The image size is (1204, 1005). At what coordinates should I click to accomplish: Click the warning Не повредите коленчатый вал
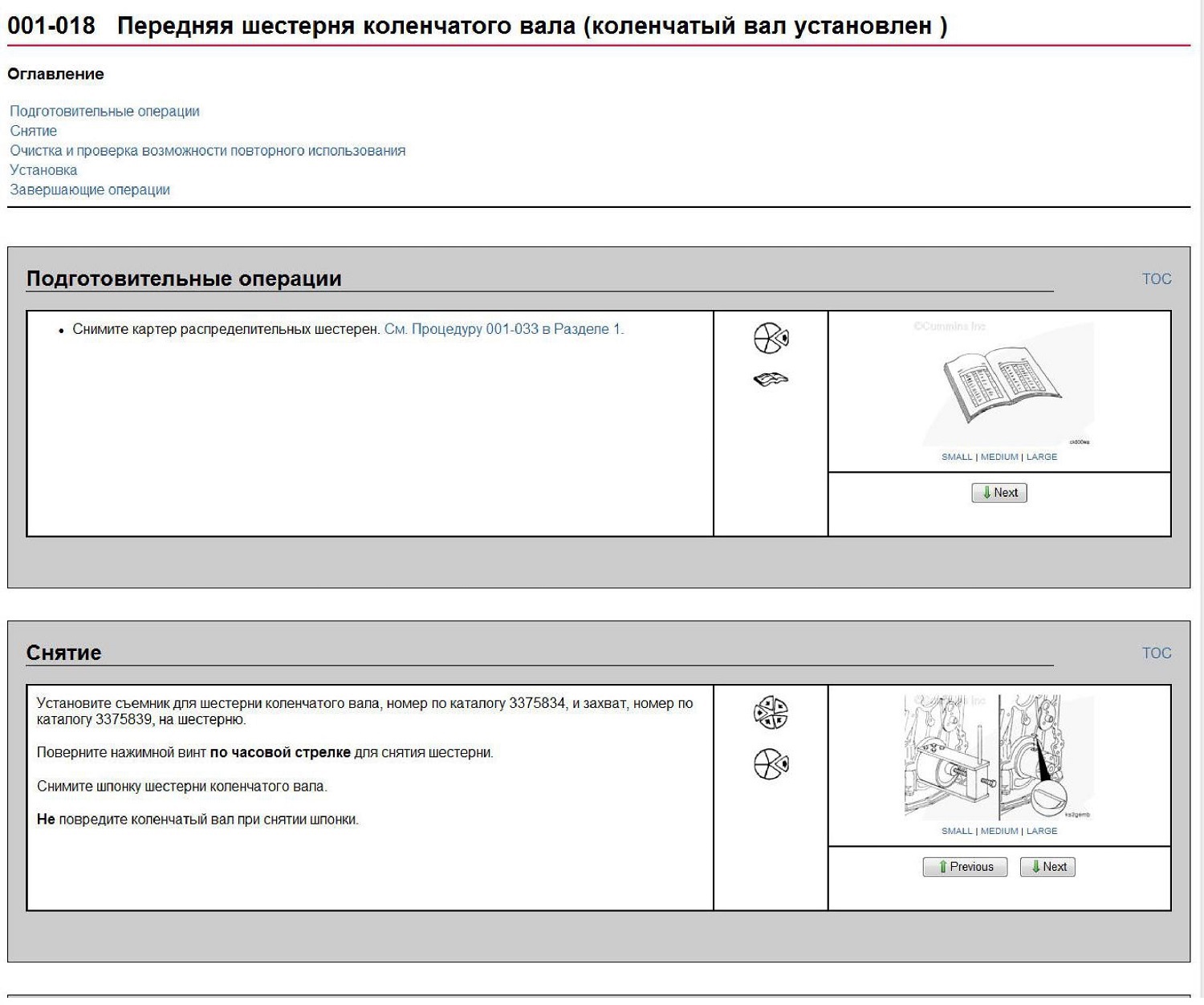click(x=197, y=820)
